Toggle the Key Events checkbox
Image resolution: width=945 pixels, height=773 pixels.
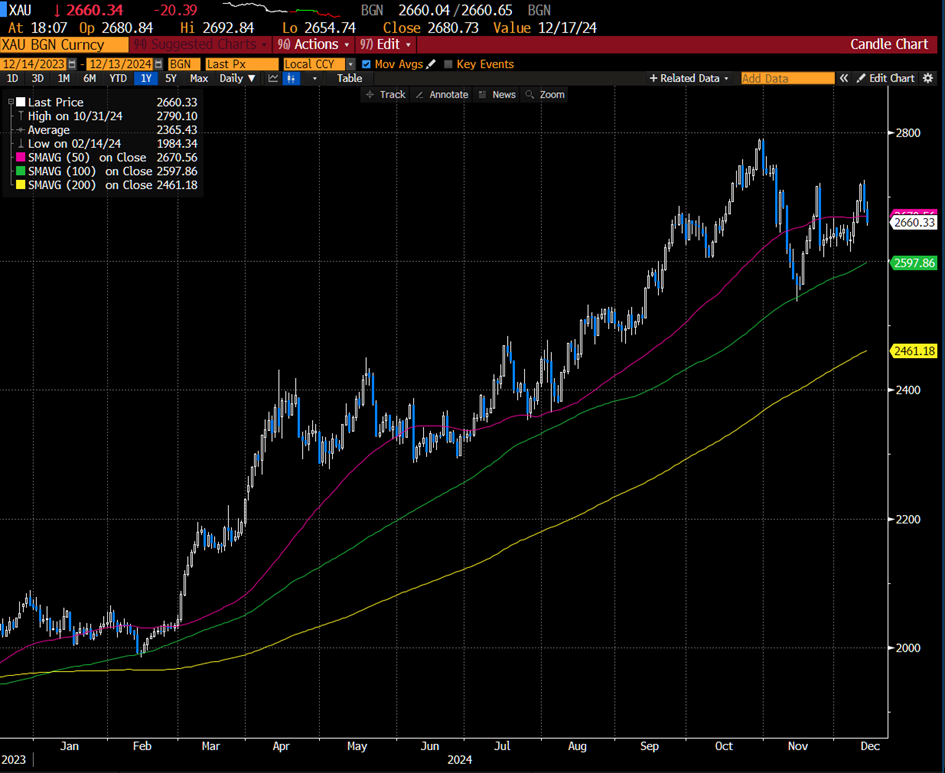tap(448, 64)
